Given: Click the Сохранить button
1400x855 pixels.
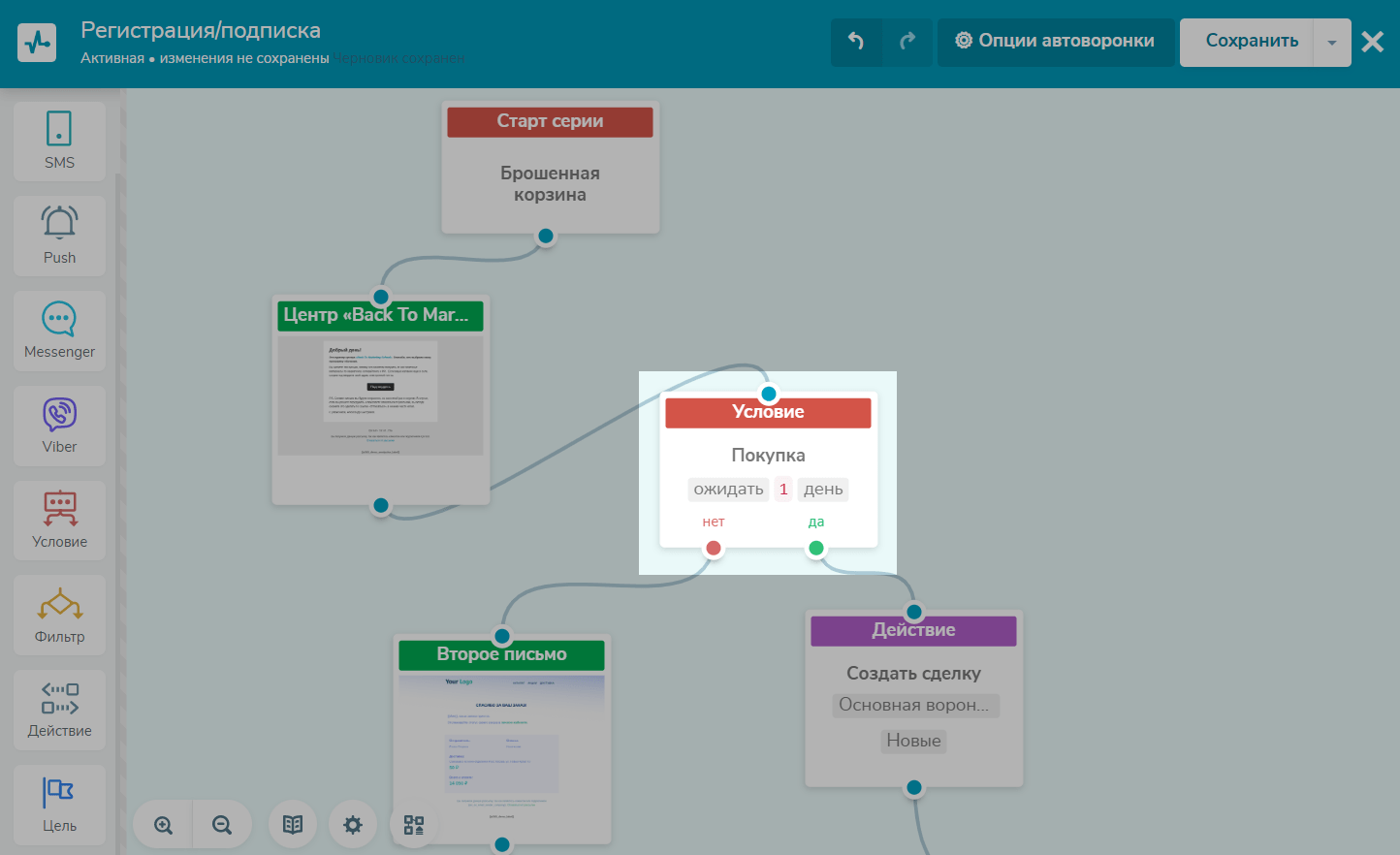Looking at the screenshot, I should pyautogui.click(x=1251, y=42).
